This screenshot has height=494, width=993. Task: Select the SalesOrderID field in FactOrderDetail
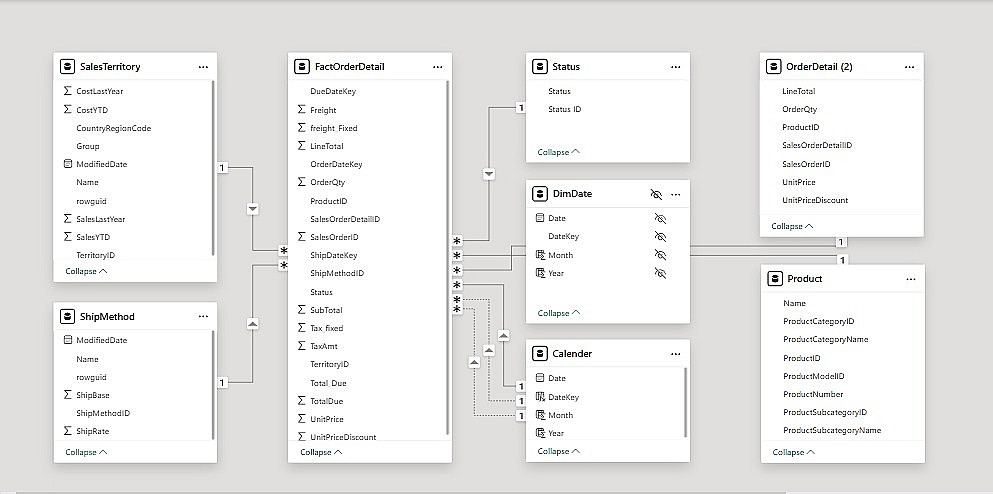(x=334, y=237)
